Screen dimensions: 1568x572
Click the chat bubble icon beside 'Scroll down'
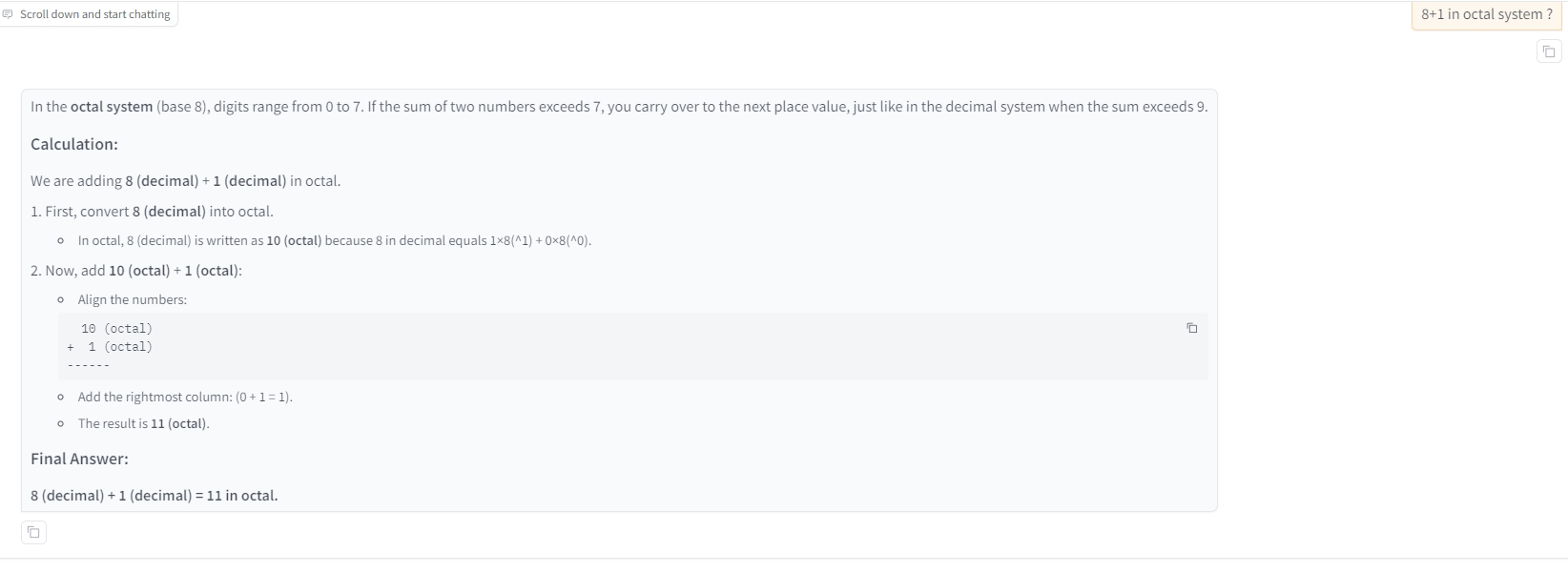9,14
